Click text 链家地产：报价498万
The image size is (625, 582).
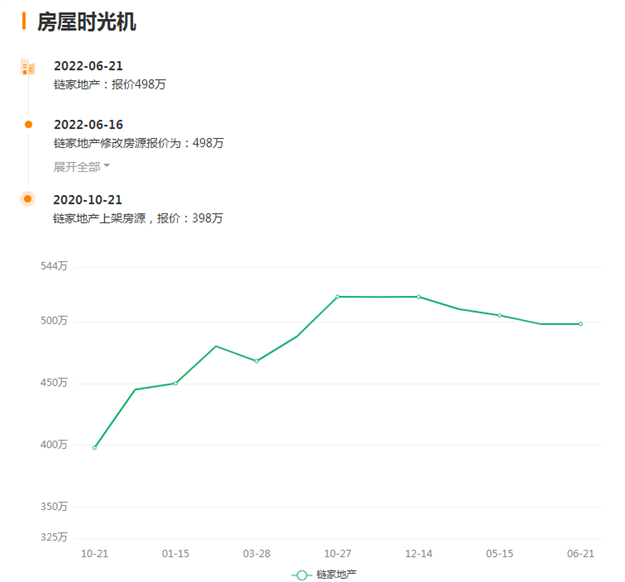110,85
